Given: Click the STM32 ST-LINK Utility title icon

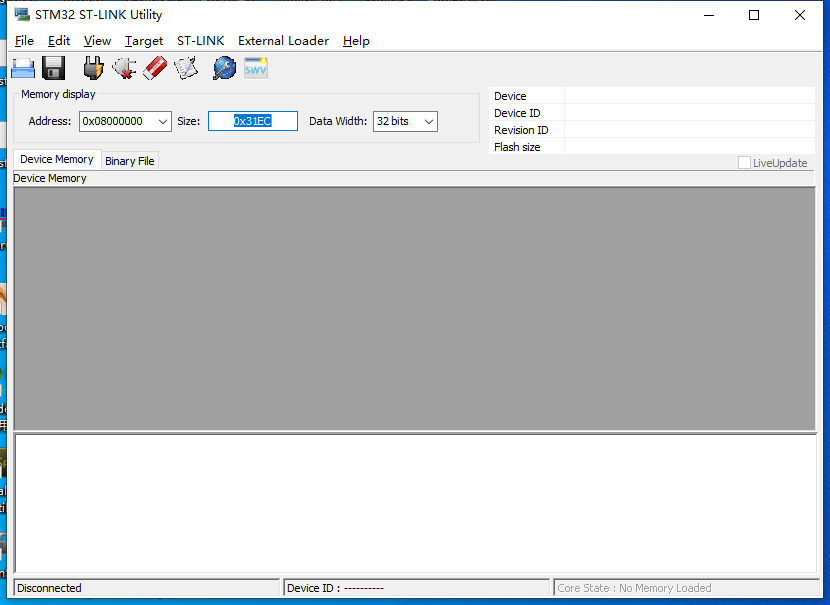Looking at the screenshot, I should coord(22,14).
